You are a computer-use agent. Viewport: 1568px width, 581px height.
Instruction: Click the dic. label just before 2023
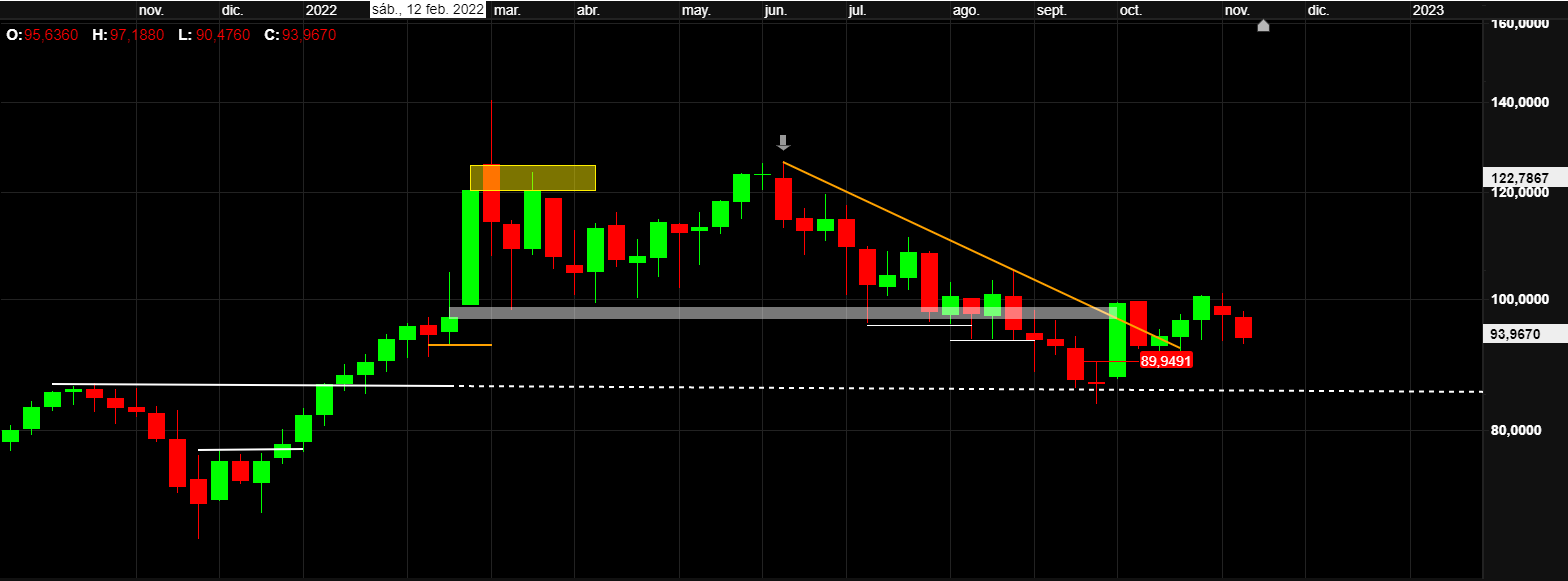pyautogui.click(x=1318, y=10)
